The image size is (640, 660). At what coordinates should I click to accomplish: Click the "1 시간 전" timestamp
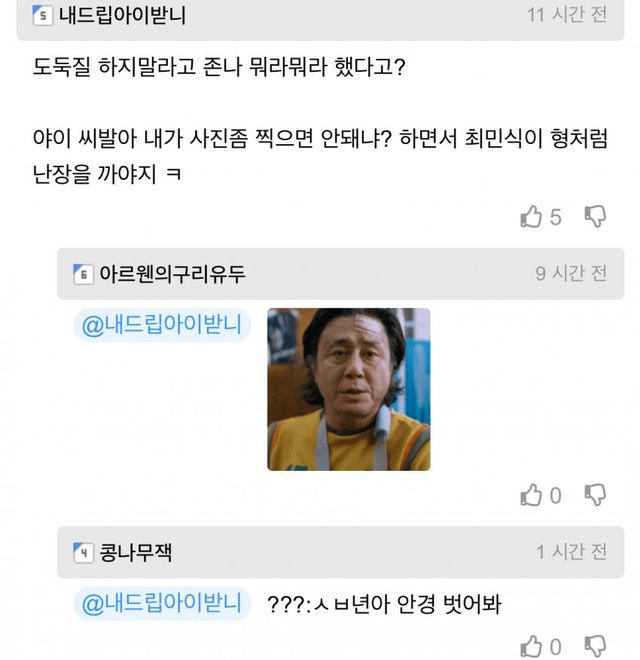click(571, 552)
